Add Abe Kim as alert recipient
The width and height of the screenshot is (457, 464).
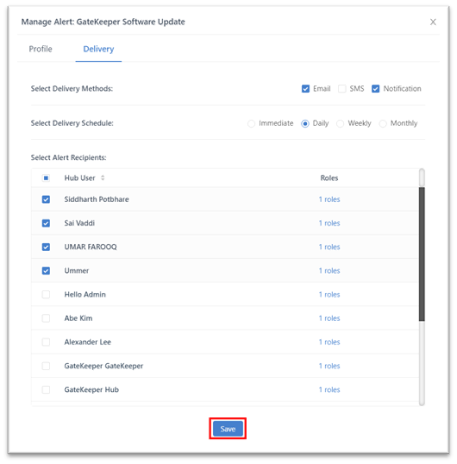[x=46, y=318]
